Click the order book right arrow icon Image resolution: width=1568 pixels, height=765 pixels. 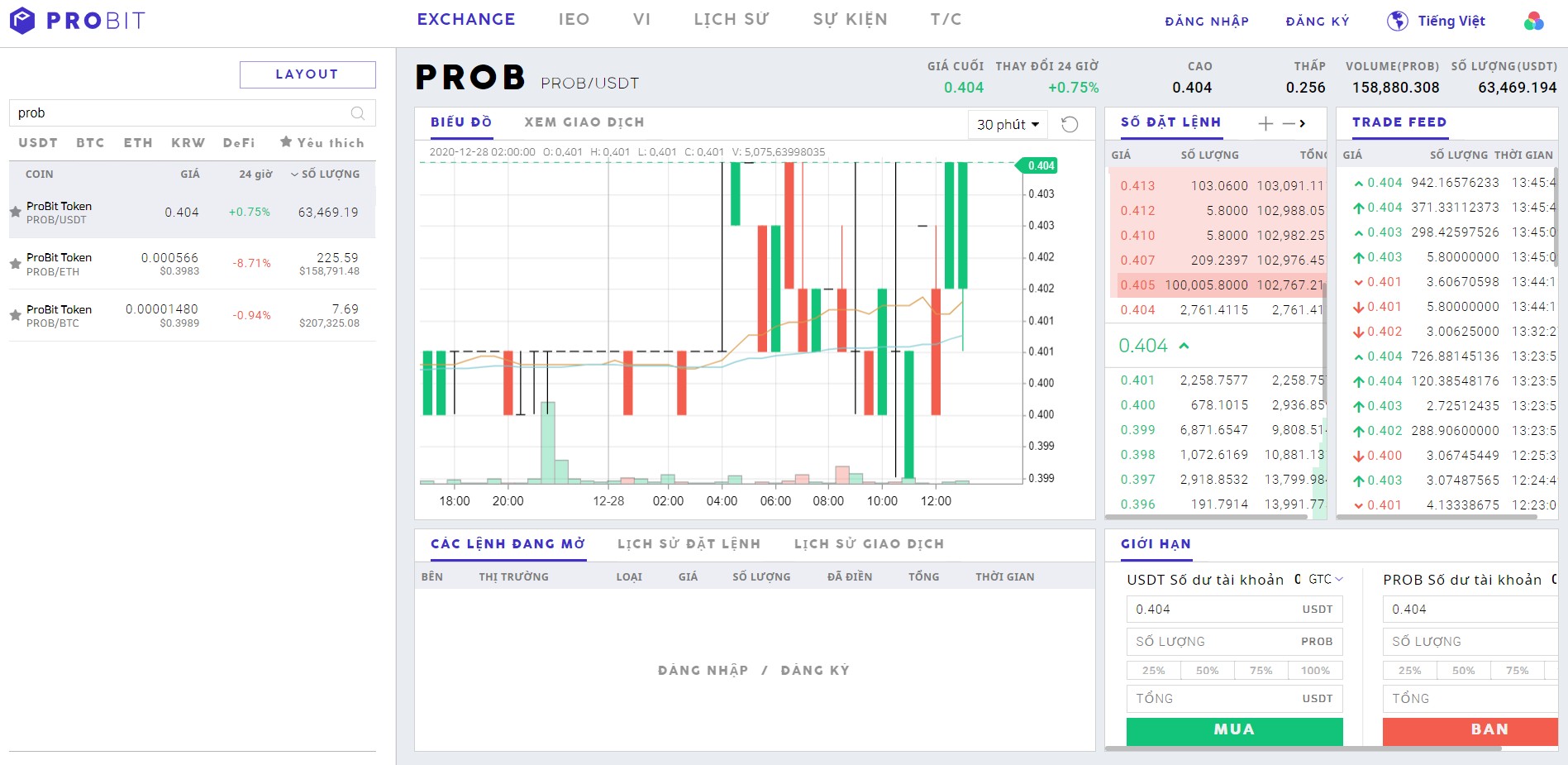tap(1303, 123)
